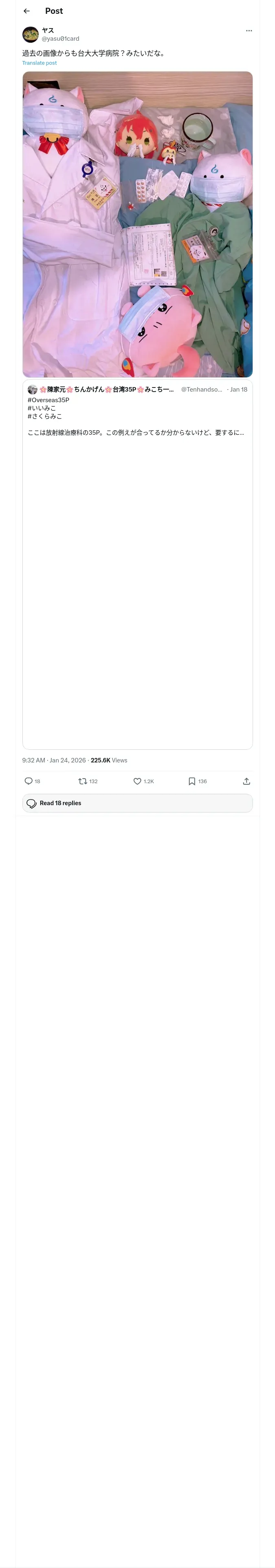
Task: Click #さくらみこ hashtag
Action: 44,416
